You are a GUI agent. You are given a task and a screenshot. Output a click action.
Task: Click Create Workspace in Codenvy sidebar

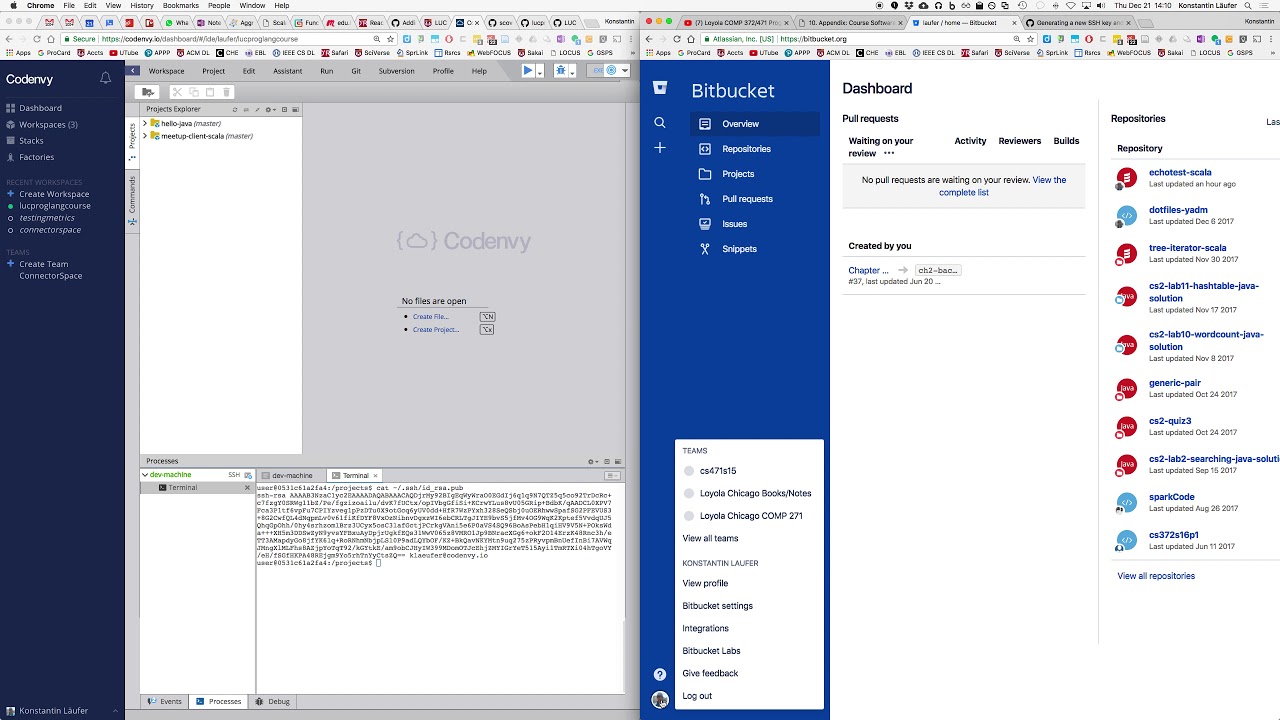coord(54,194)
